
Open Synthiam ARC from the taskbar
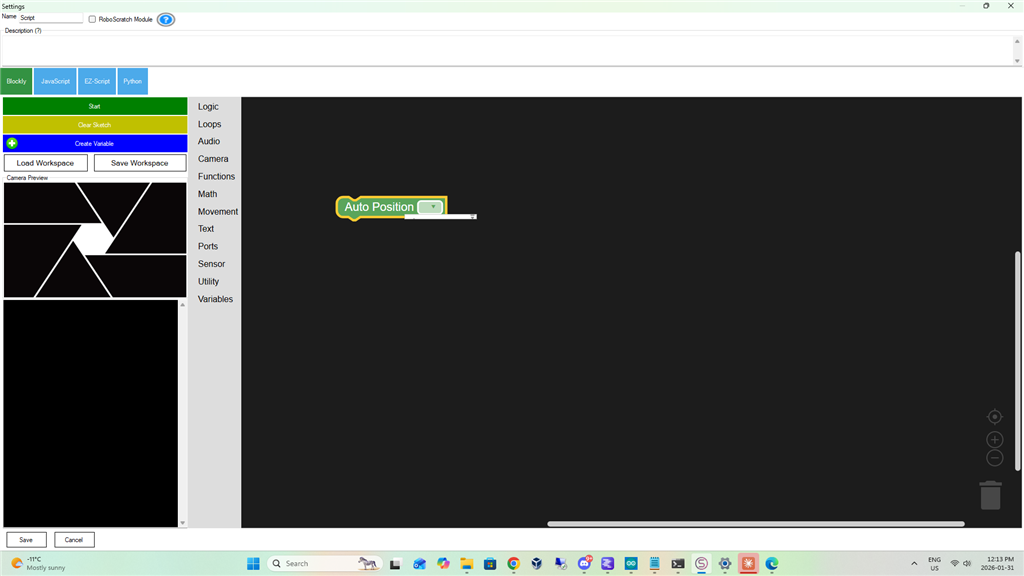pyautogui.click(x=701, y=563)
